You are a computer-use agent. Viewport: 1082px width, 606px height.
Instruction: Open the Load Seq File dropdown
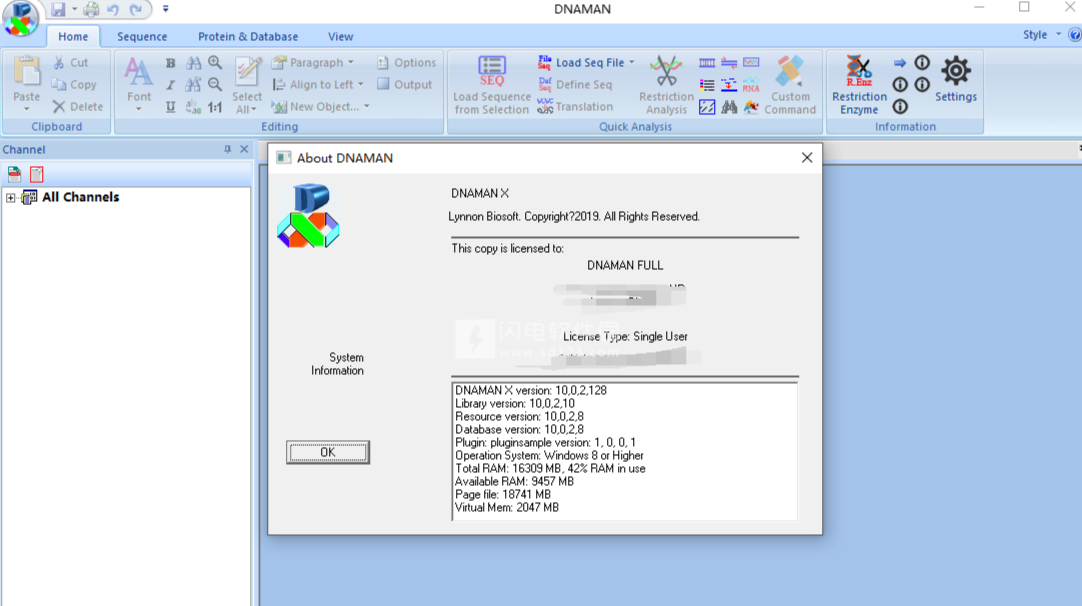pyautogui.click(x=631, y=63)
